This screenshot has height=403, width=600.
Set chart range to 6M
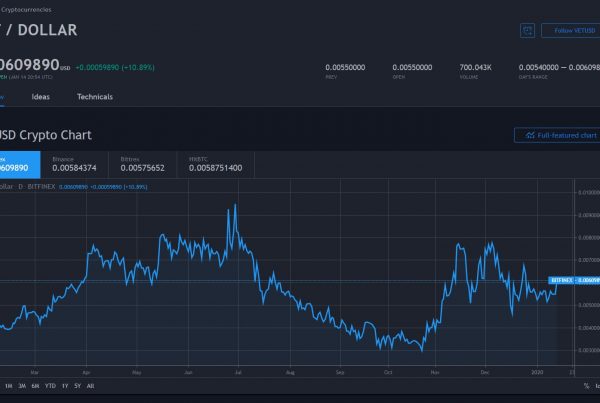pyautogui.click(x=35, y=386)
